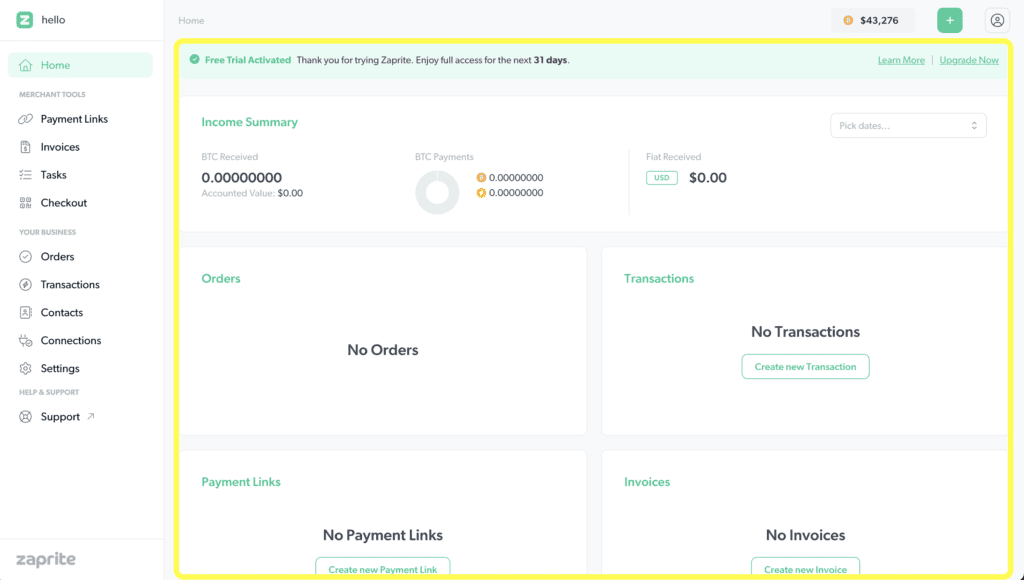Screen dimensions: 1024x580
Task: Click the $43,276 bitcoin price indicator
Action: pyautogui.click(x=872, y=20)
